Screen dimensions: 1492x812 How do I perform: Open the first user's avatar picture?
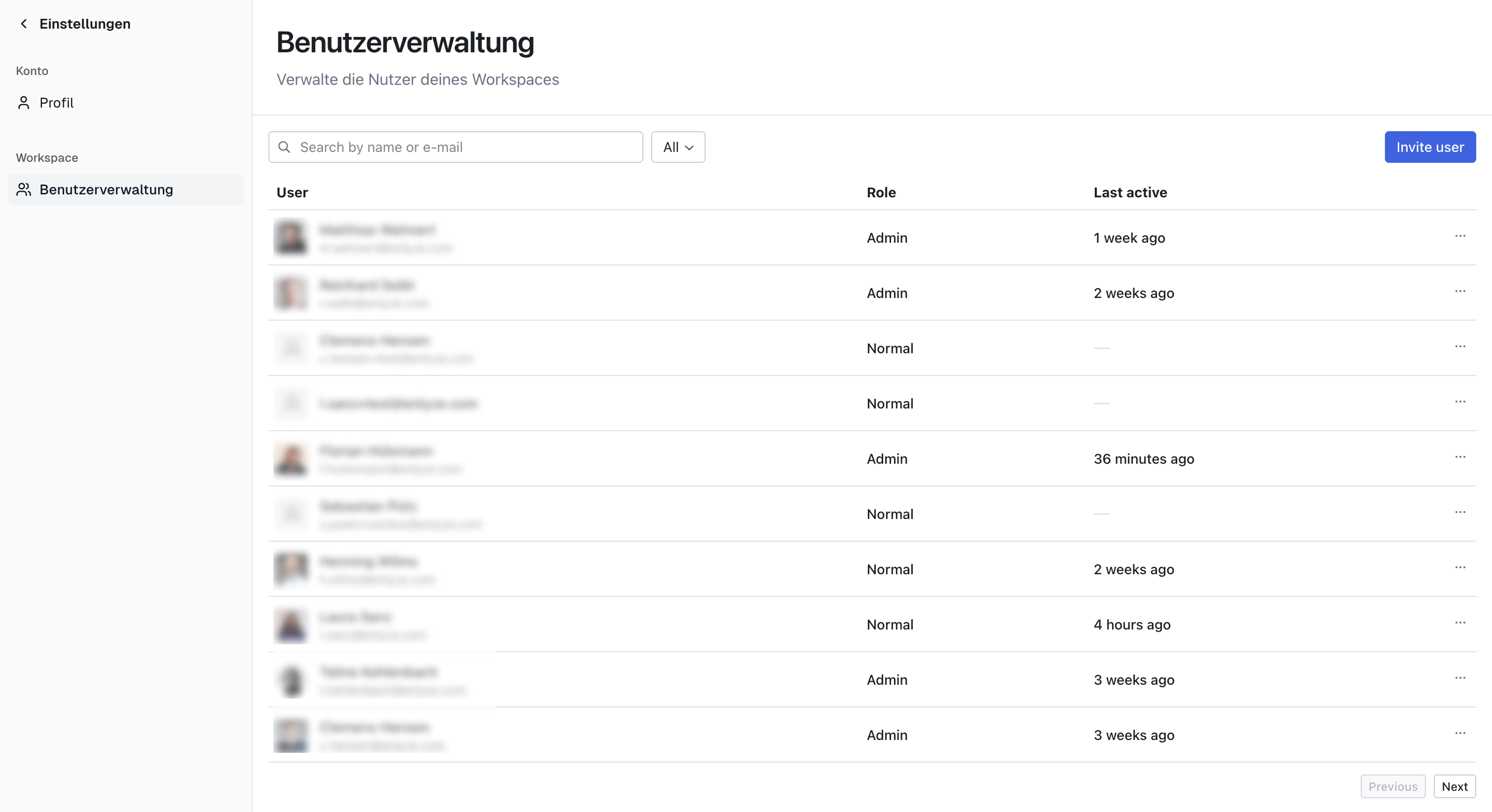pyautogui.click(x=291, y=237)
